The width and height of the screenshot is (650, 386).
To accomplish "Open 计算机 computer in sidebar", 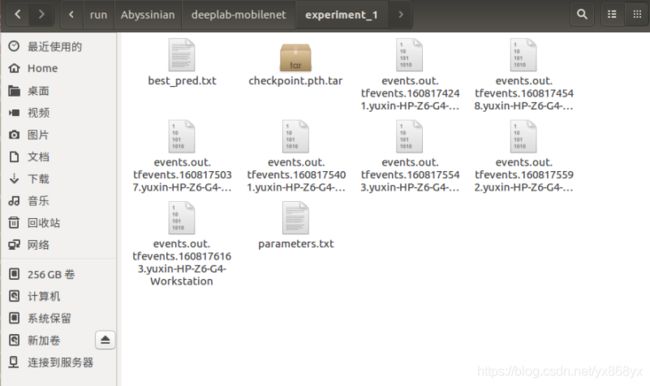I will pos(58,296).
